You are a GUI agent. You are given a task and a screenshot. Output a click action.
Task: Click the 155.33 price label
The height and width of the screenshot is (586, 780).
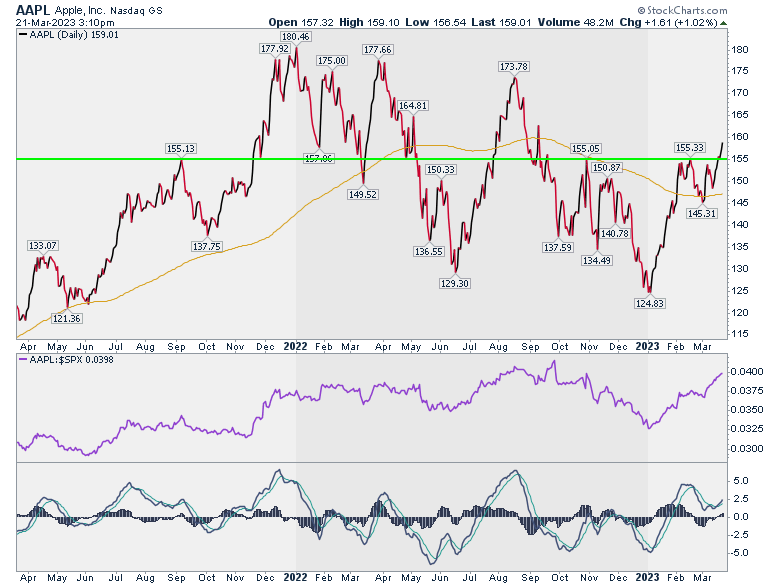(x=689, y=147)
